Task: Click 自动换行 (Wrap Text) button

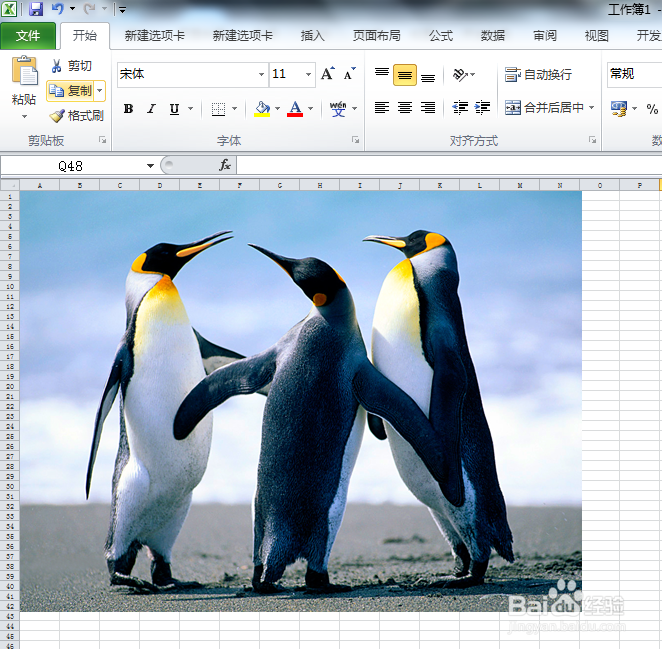Action: click(x=538, y=75)
